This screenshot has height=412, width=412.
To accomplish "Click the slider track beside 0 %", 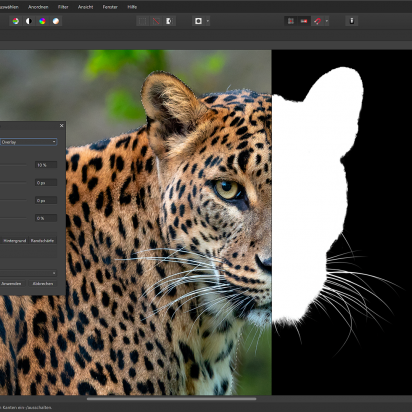I will (13, 218).
